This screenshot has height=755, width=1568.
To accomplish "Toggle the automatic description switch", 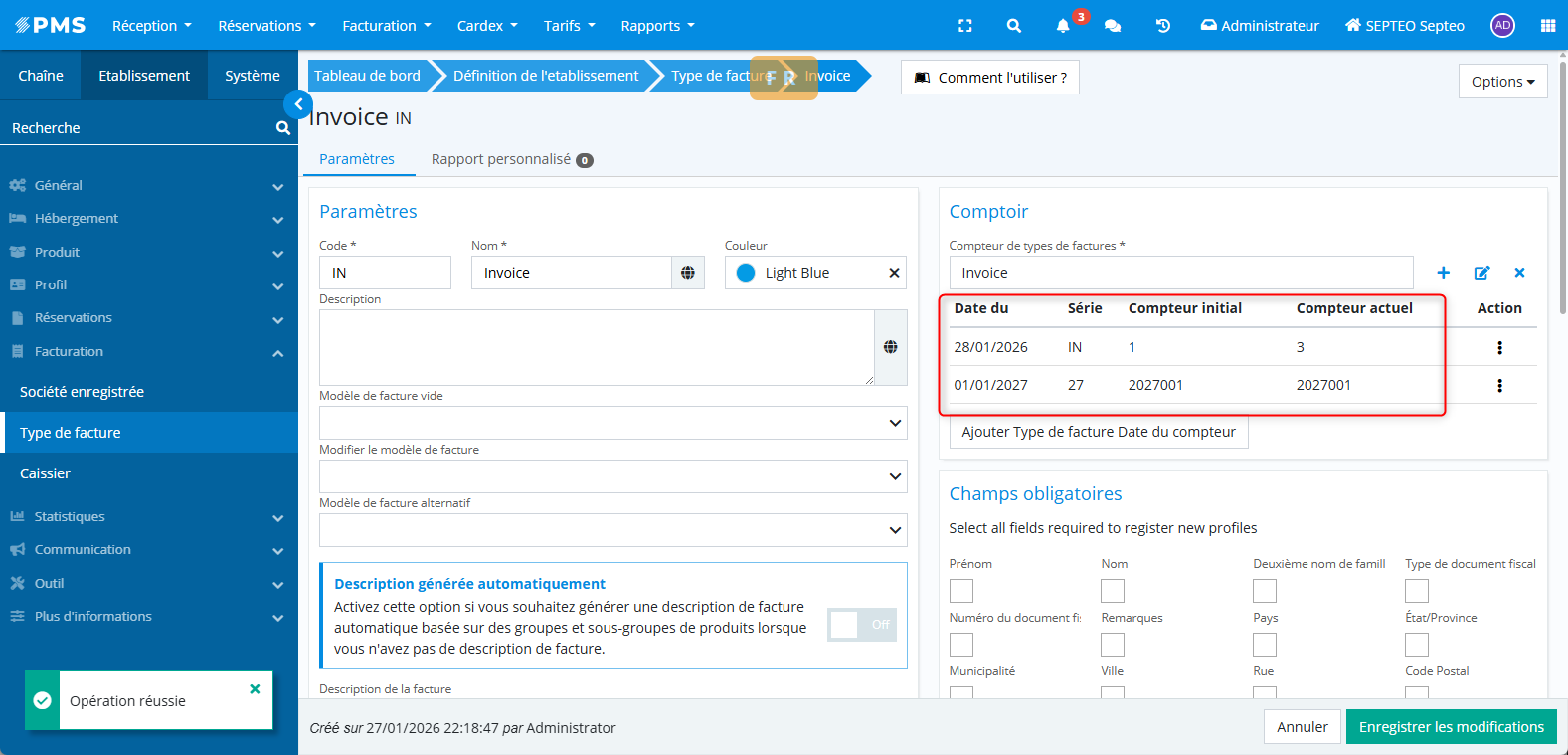I will (x=862, y=625).
